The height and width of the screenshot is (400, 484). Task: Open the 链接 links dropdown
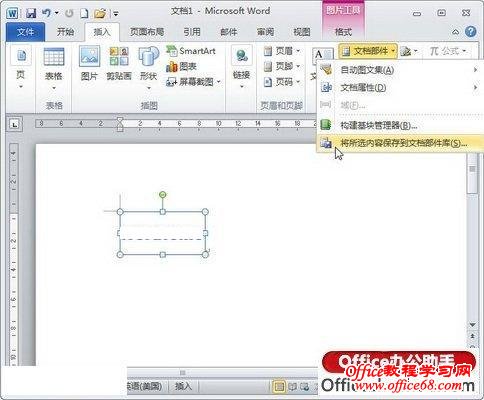pyautogui.click(x=241, y=68)
